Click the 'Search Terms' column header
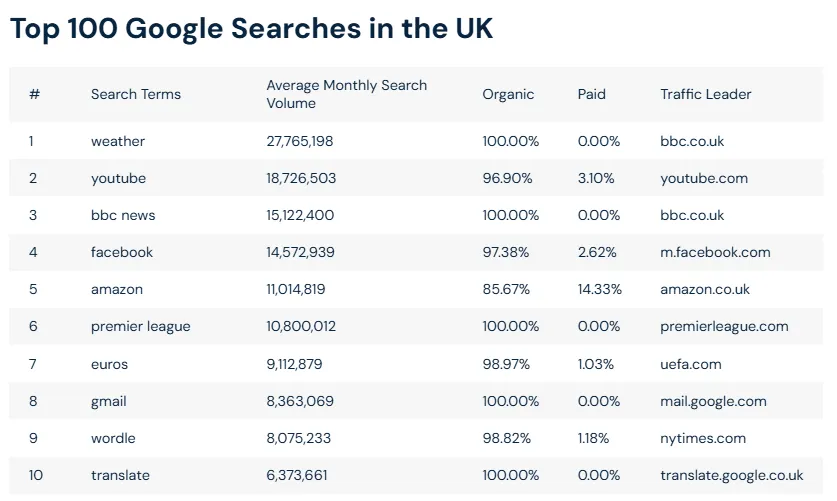837x501 pixels. [x=136, y=94]
